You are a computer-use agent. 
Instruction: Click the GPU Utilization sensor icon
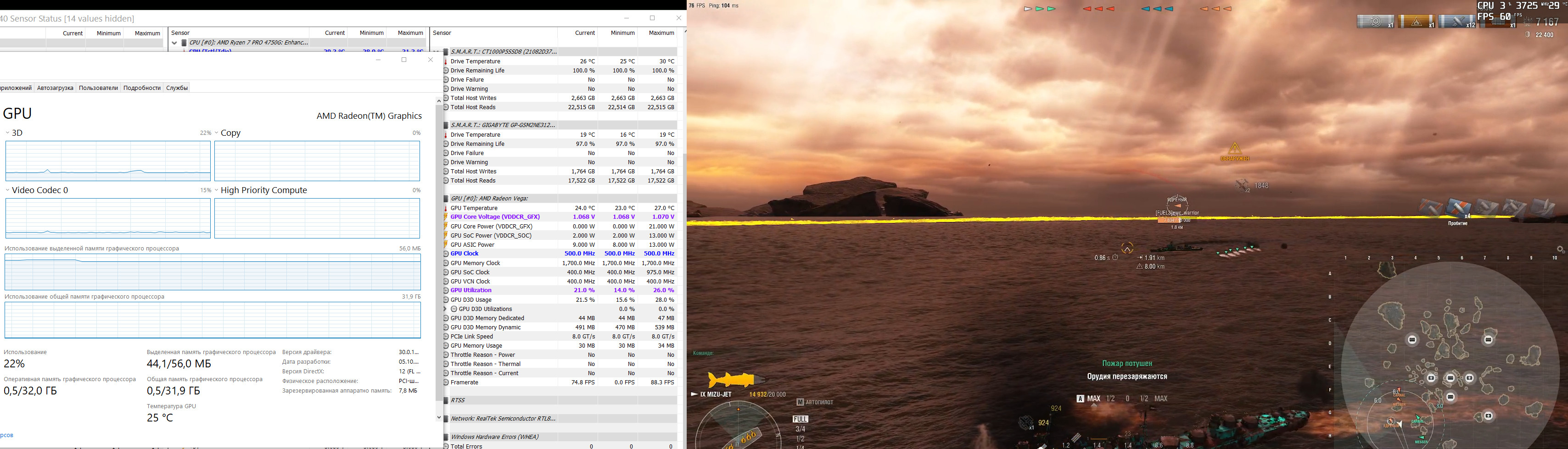pyautogui.click(x=446, y=290)
